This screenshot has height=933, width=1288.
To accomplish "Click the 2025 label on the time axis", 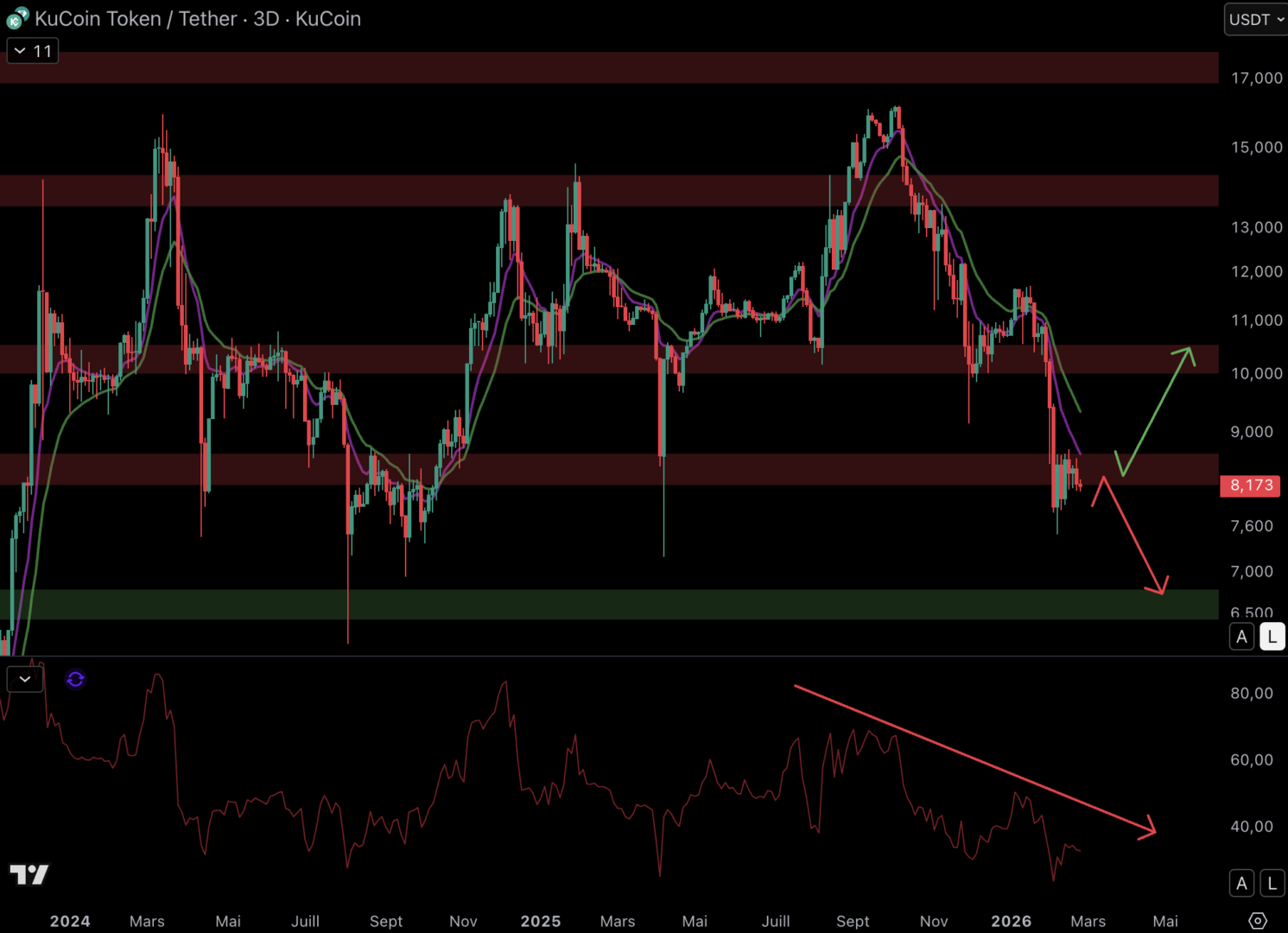I will coord(540,922).
